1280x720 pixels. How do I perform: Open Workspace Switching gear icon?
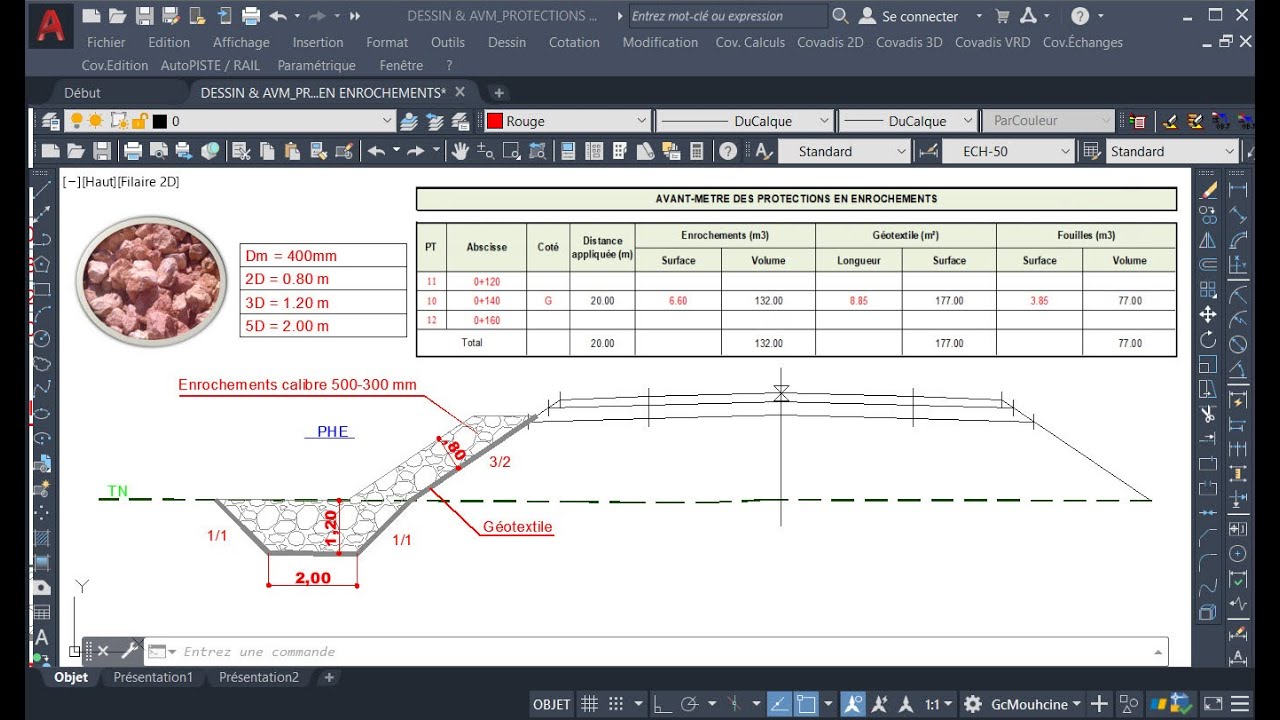point(972,704)
